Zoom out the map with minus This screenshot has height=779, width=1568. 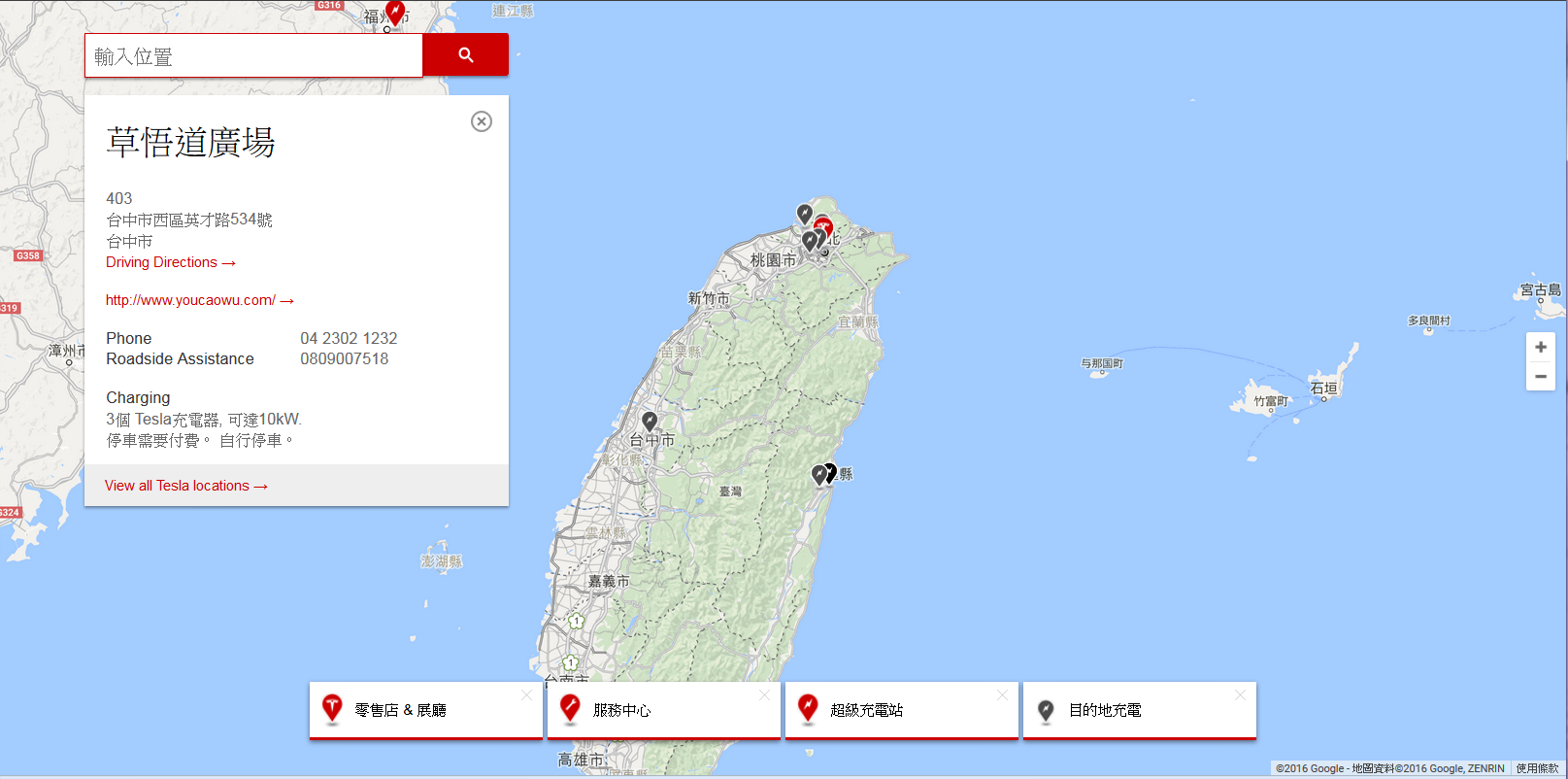[x=1541, y=376]
